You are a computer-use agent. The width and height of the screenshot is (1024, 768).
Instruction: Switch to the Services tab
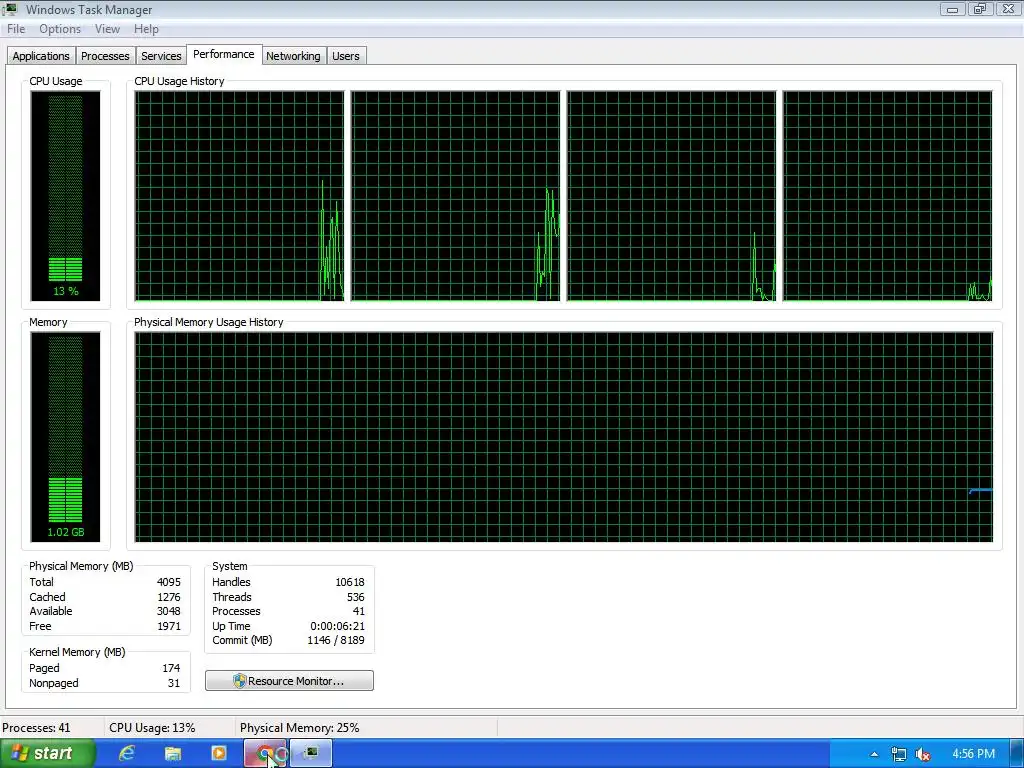[161, 56]
